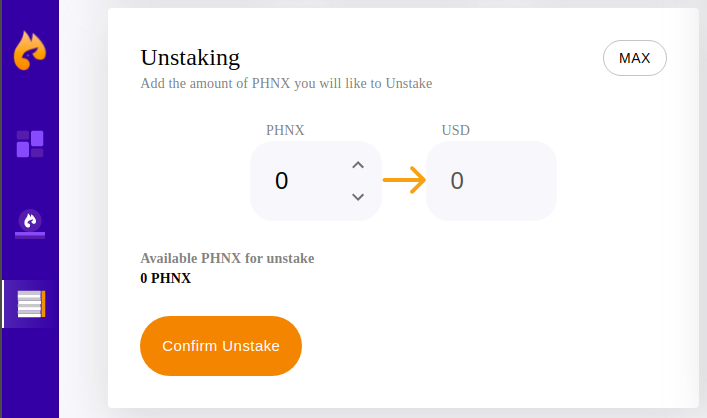Click the USD value field

tap(491, 181)
